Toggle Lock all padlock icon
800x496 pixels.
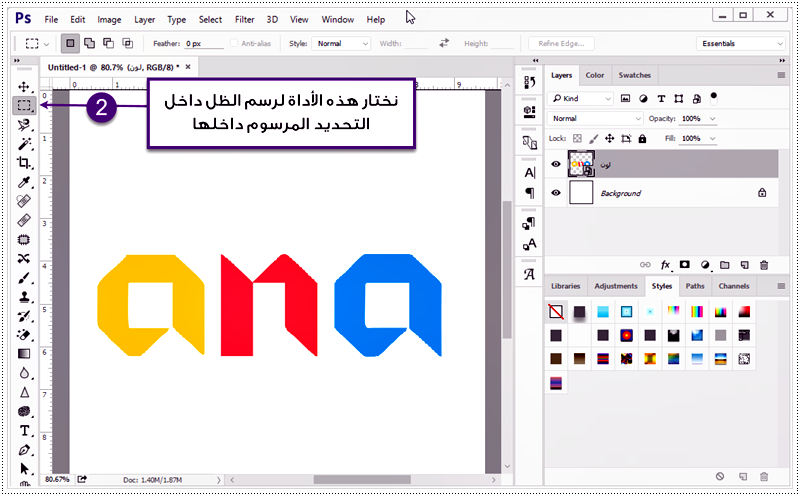642,138
